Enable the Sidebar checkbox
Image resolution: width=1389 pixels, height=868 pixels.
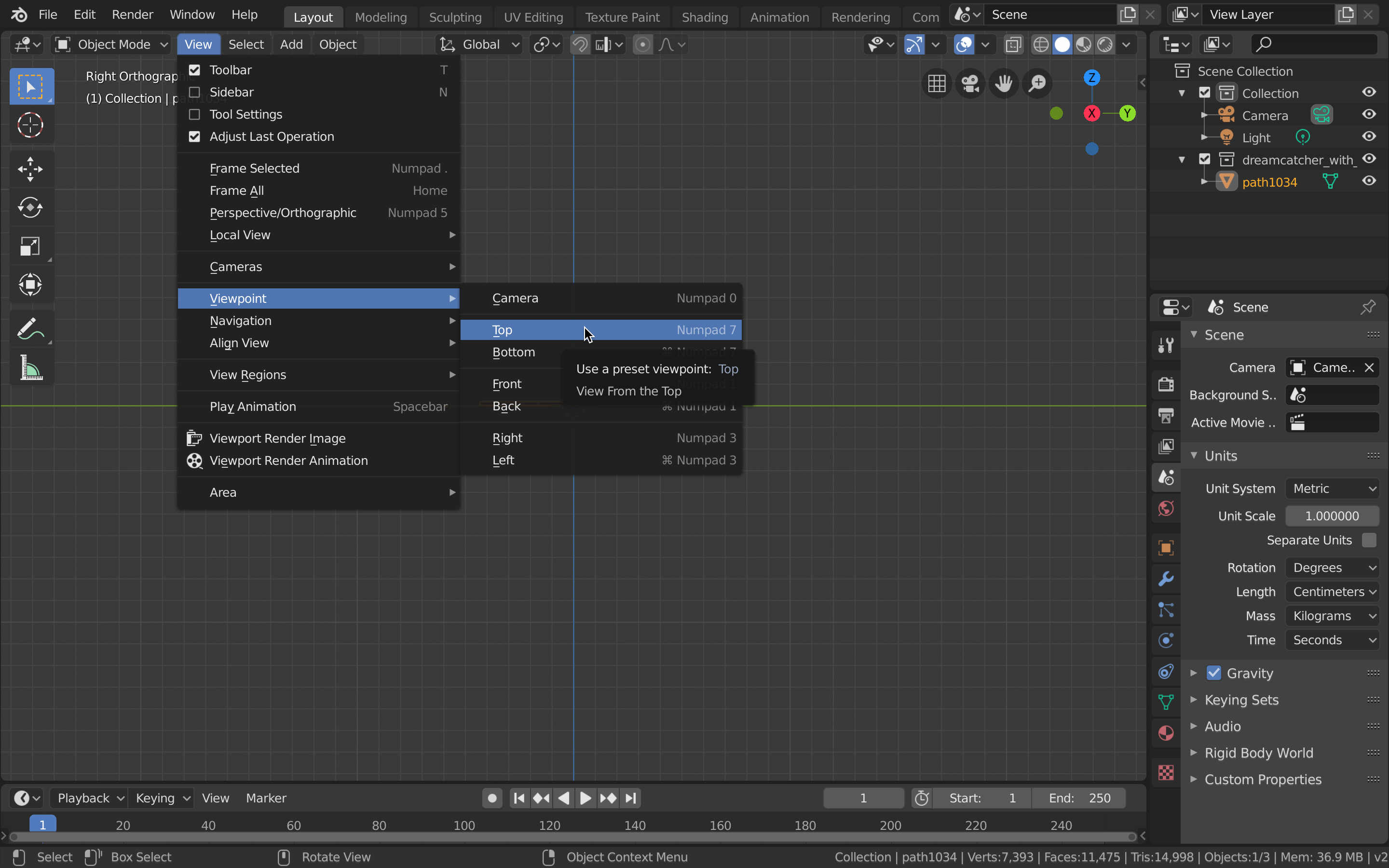(194, 93)
